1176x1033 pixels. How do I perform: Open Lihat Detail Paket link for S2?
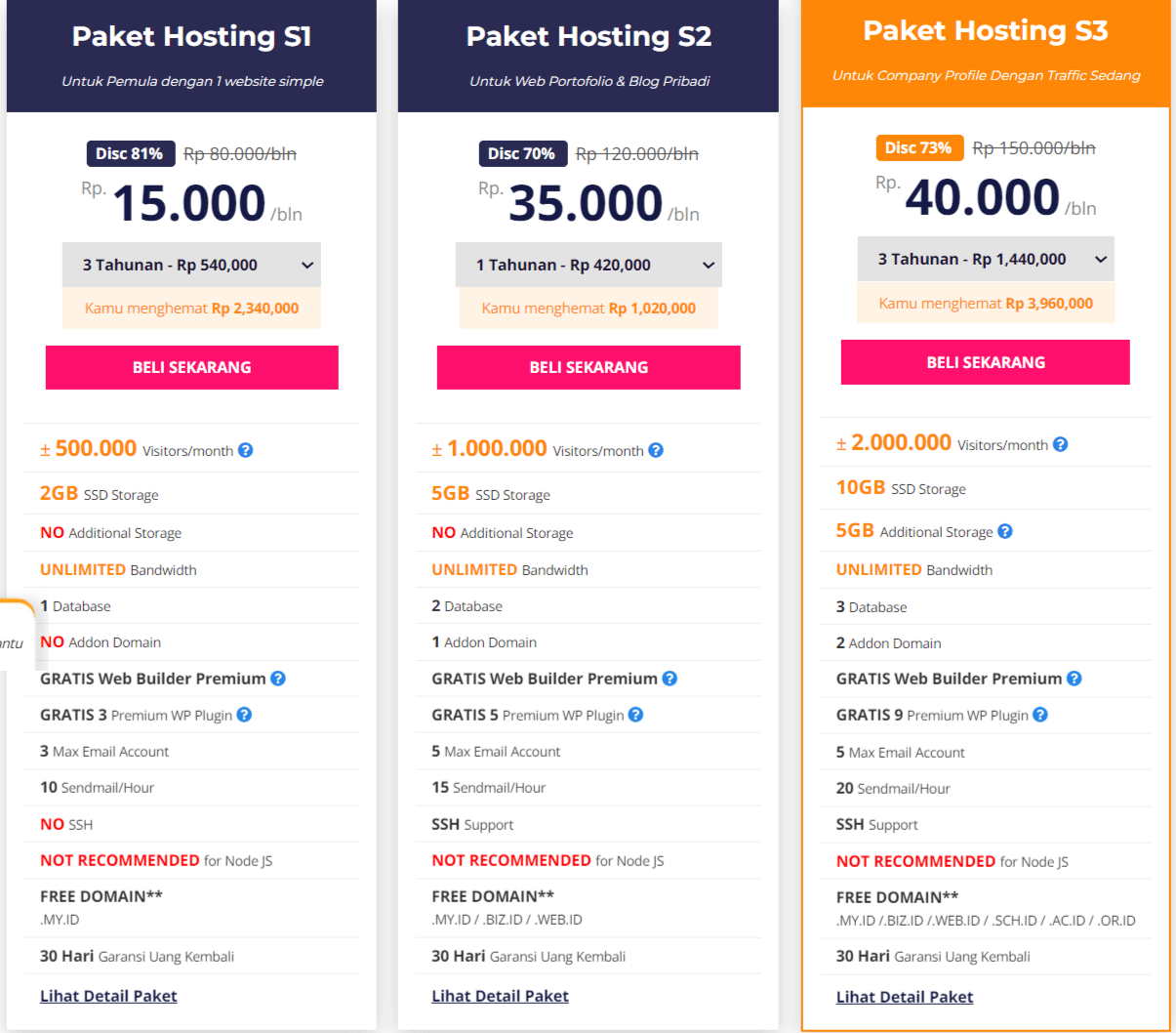(x=500, y=996)
